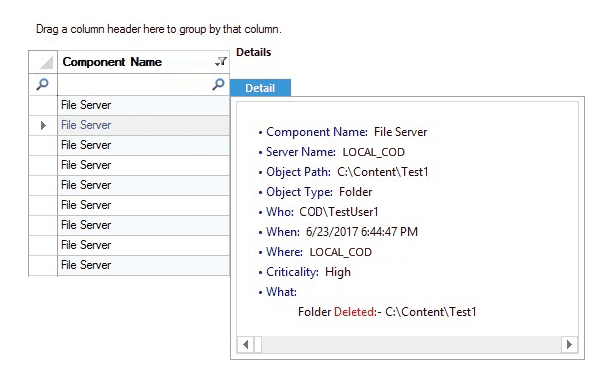This screenshot has width=612, height=382.
Task: Select the first File Server row
Action: click(x=143, y=105)
